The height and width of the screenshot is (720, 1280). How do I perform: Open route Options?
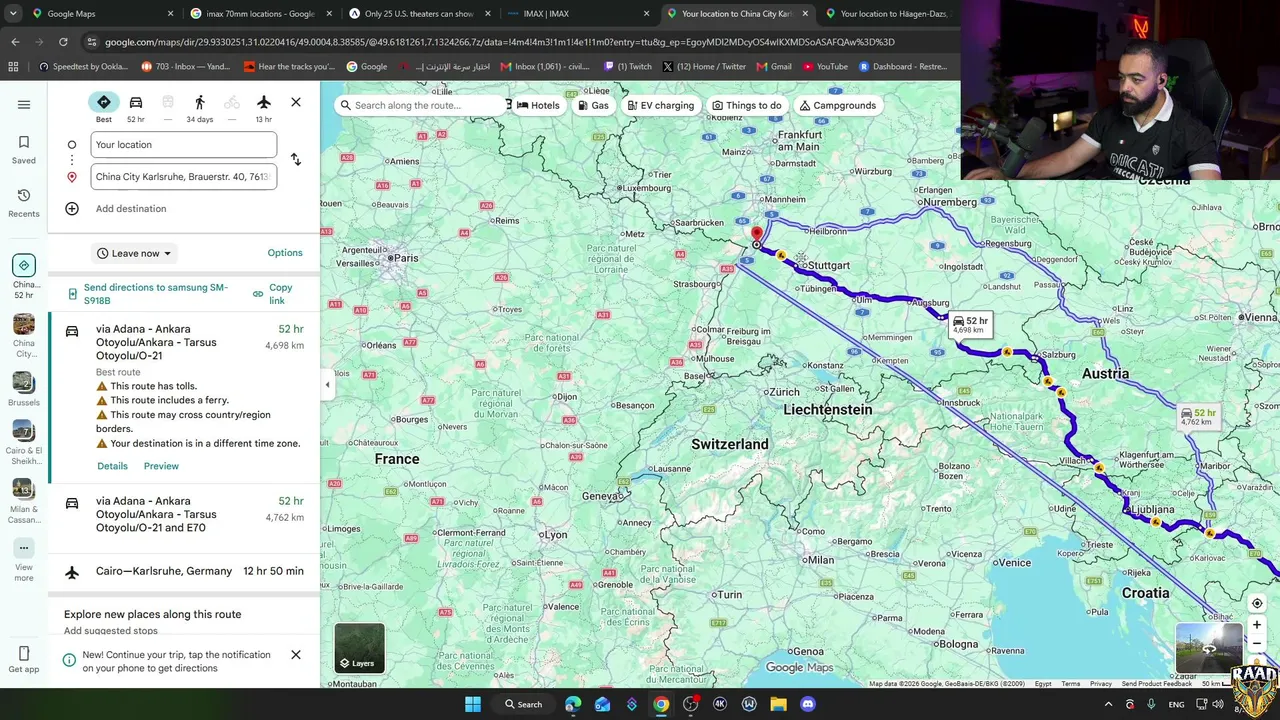pyautogui.click(x=285, y=253)
